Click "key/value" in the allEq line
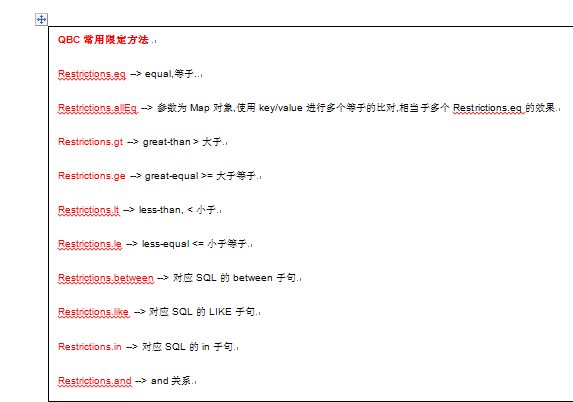This screenshot has width=573, height=402. (281, 108)
